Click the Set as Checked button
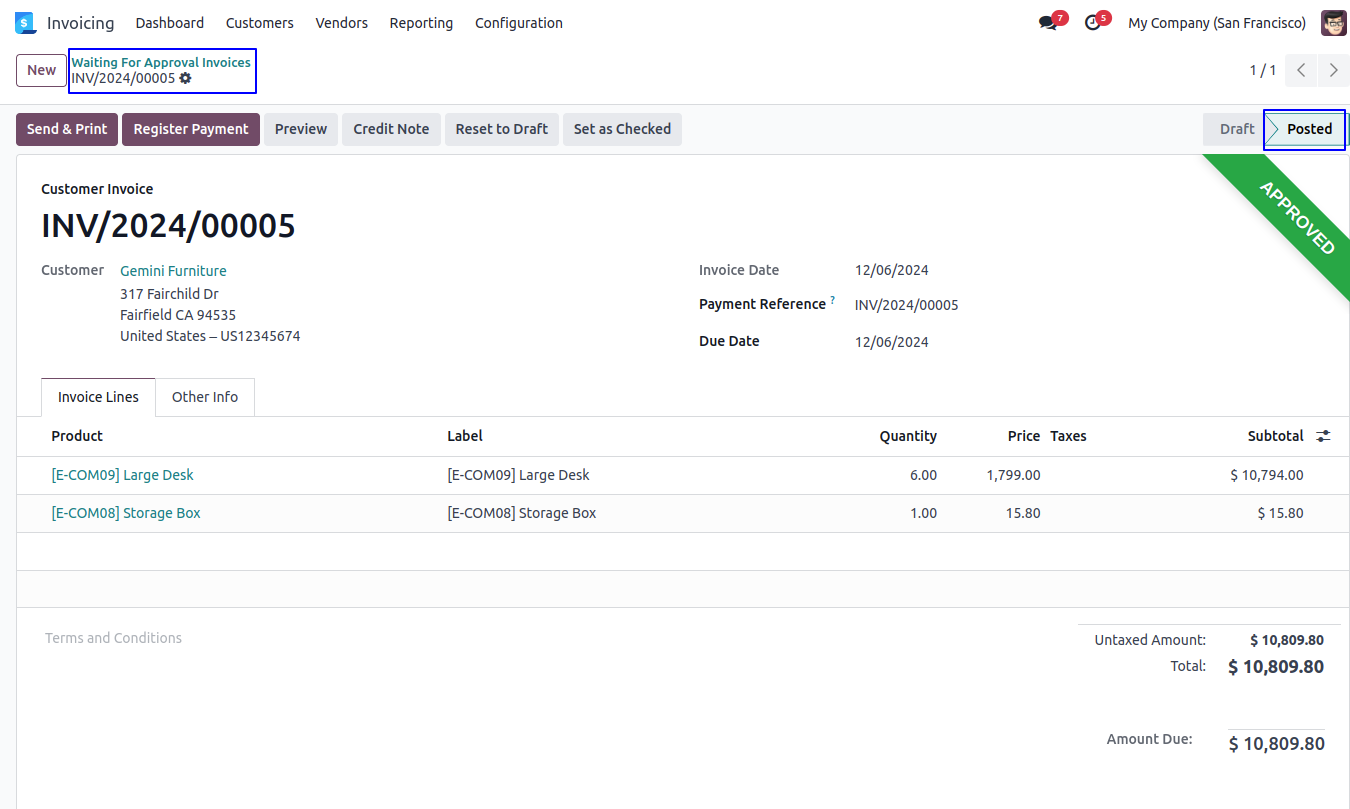The image size is (1350, 809). coord(622,129)
